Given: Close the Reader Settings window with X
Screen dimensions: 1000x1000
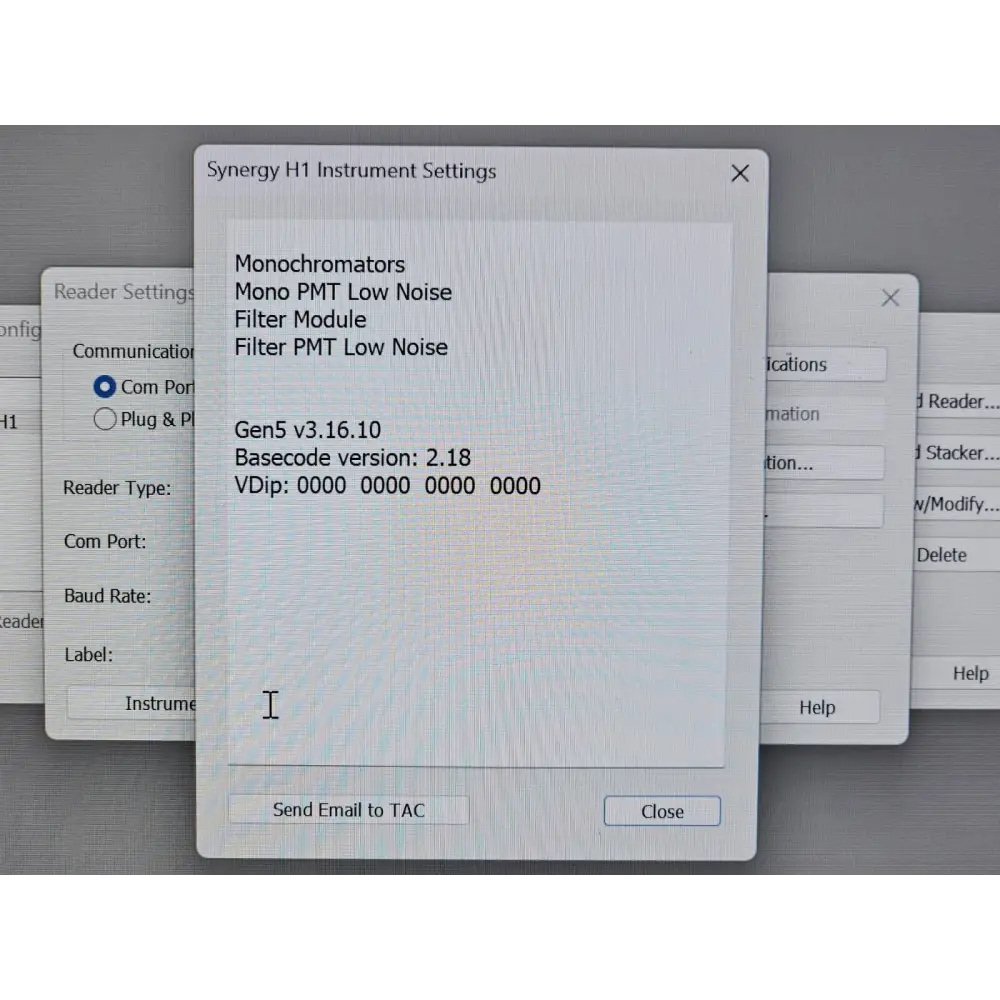Looking at the screenshot, I should tap(890, 298).
